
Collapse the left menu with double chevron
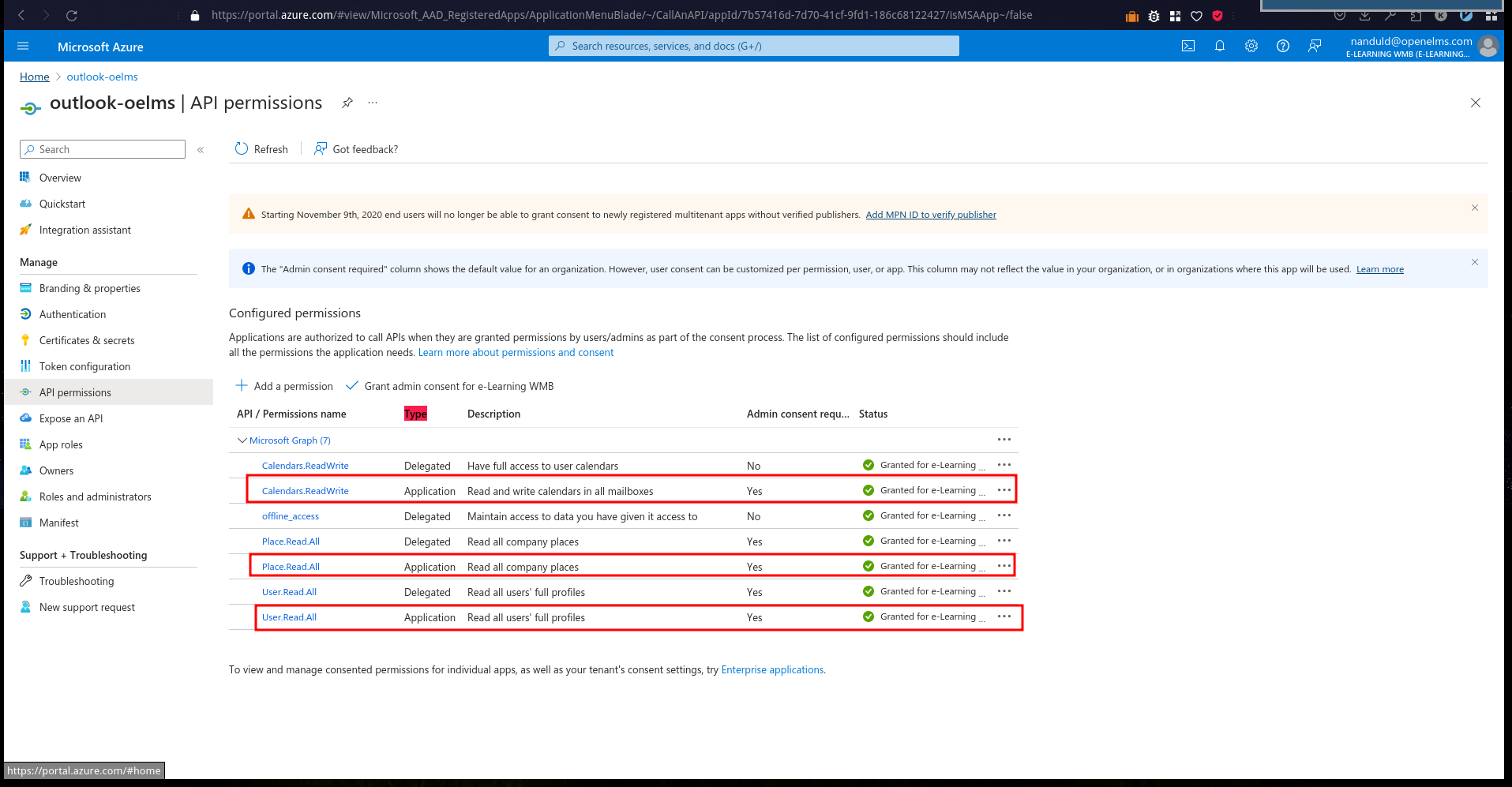pos(201,150)
